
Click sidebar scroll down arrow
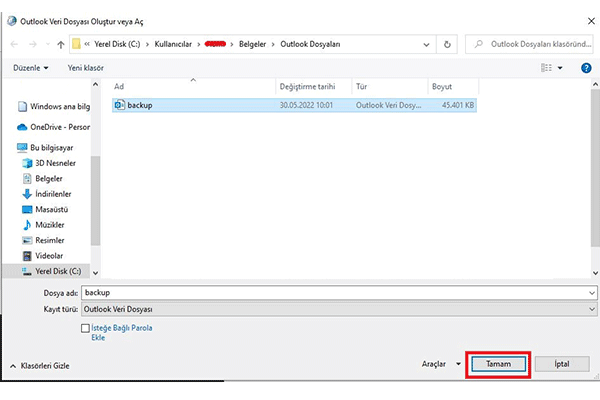pos(96,273)
